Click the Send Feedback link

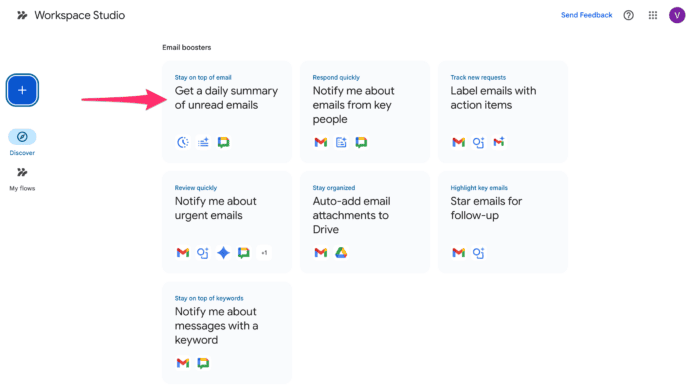pyautogui.click(x=586, y=15)
